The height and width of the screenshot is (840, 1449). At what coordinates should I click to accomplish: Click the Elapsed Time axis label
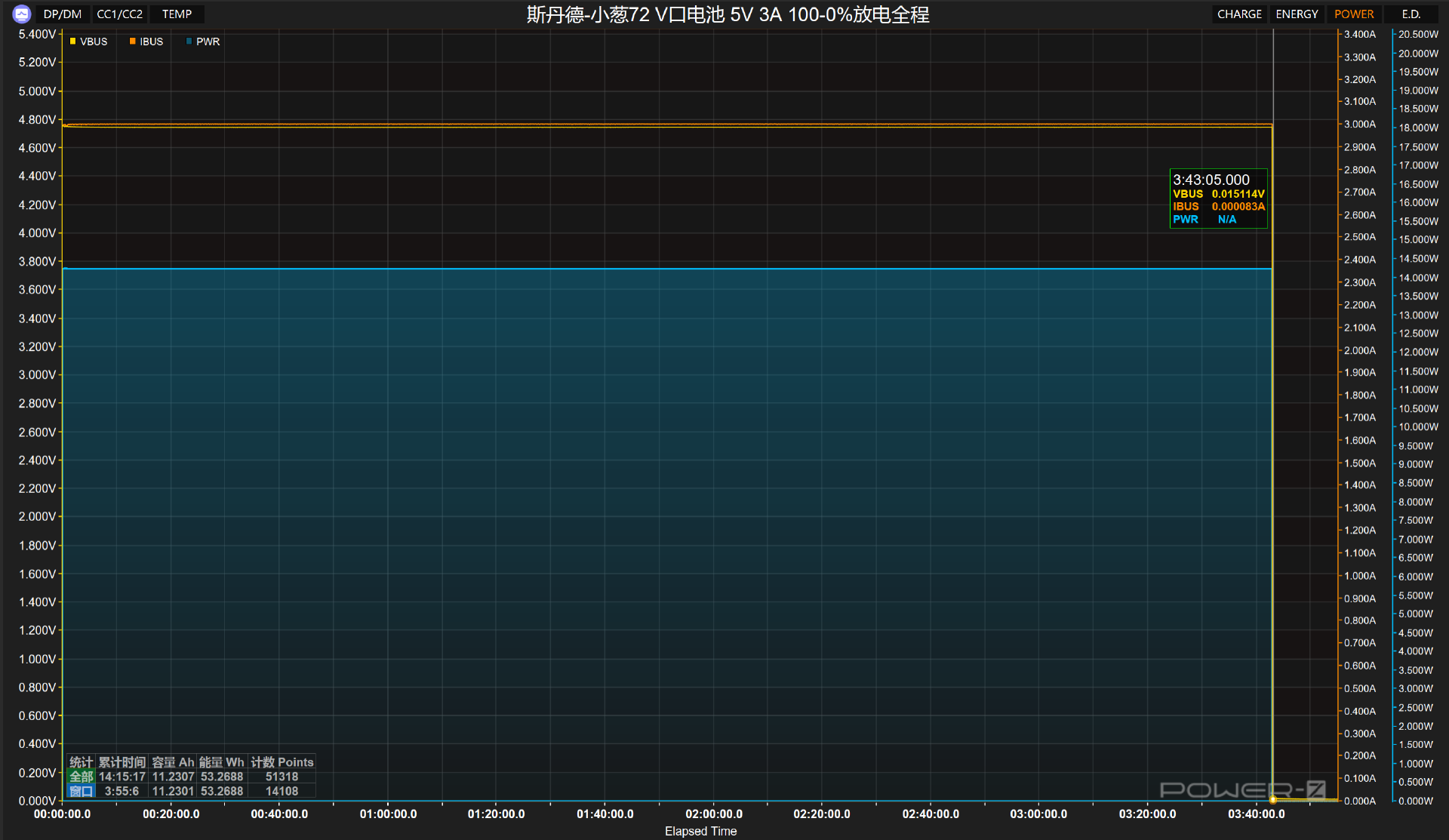(700, 831)
